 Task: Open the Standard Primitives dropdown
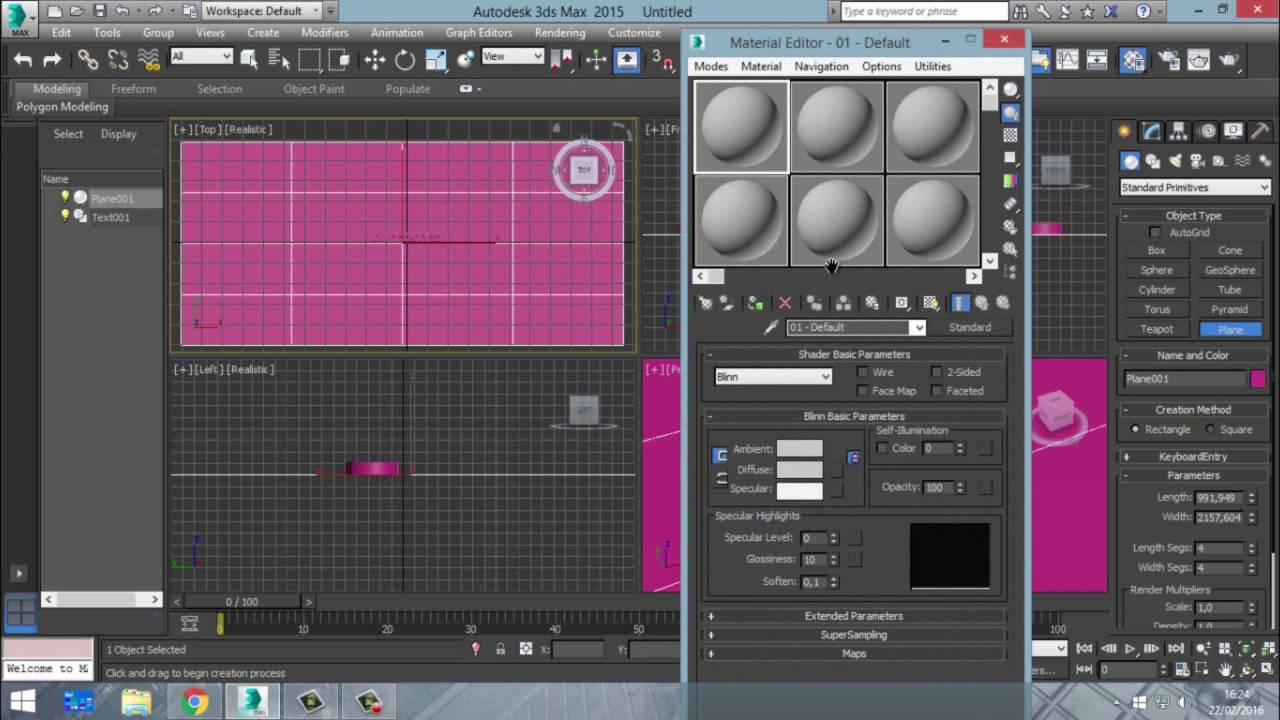(x=1195, y=187)
